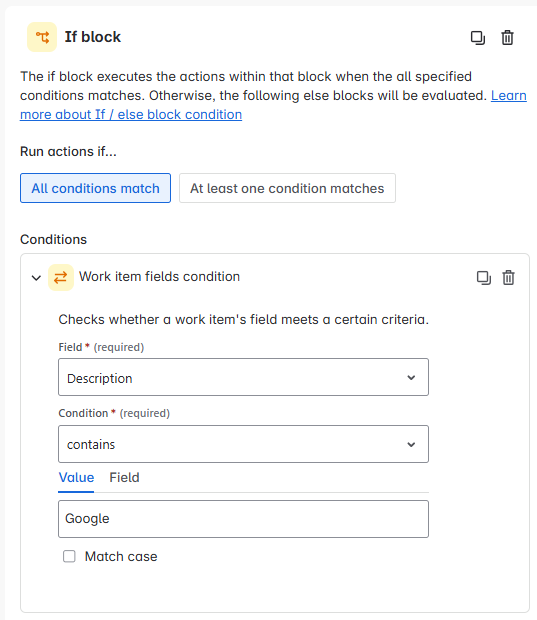Screen dimensions: 537x620
Task: Click the Match case label
Action: [121, 557]
